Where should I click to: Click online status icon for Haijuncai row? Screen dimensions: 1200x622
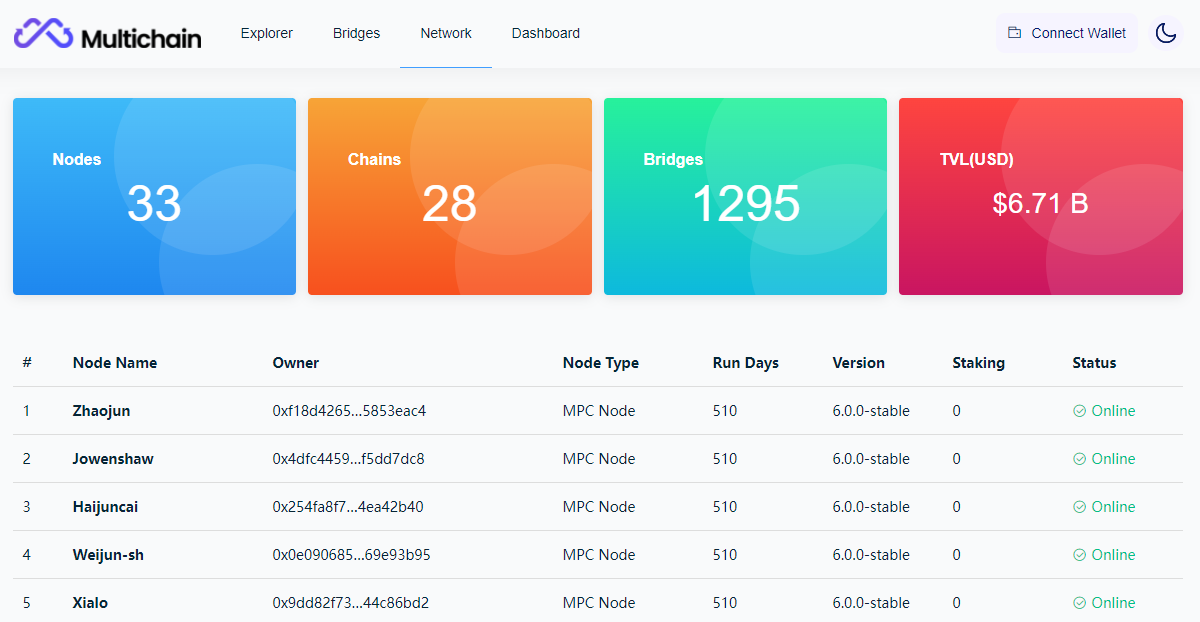point(1079,507)
